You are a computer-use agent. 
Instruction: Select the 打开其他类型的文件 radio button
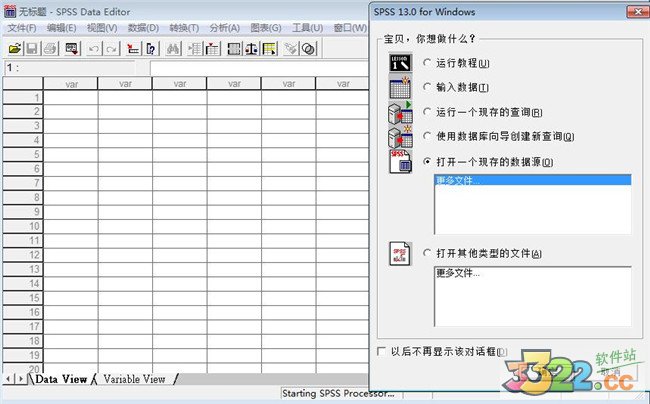click(x=427, y=253)
